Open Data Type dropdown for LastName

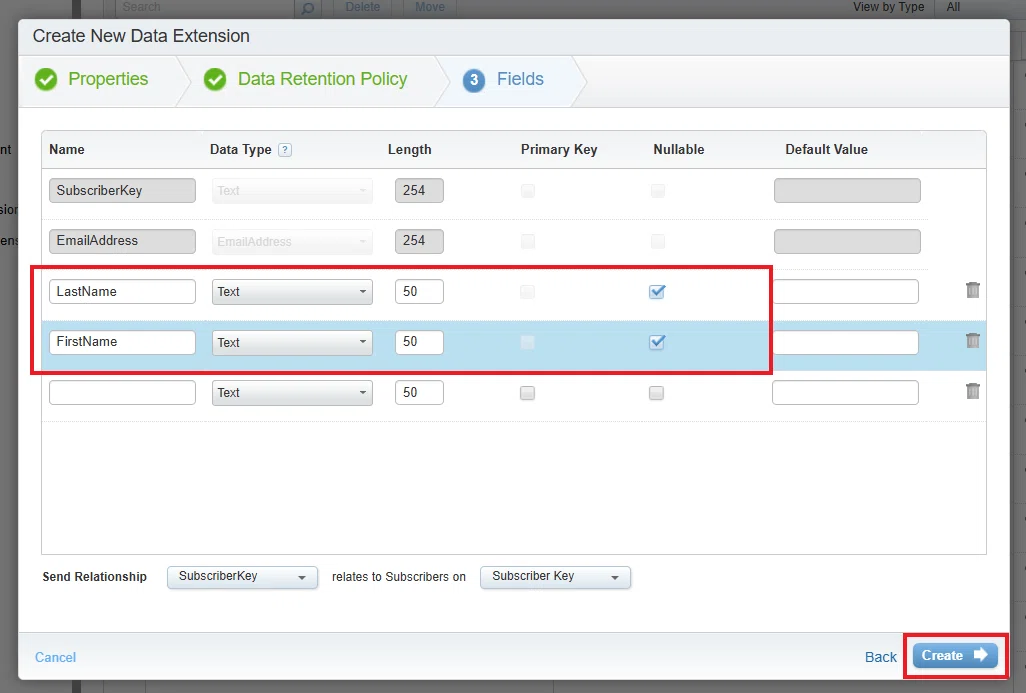(x=292, y=292)
